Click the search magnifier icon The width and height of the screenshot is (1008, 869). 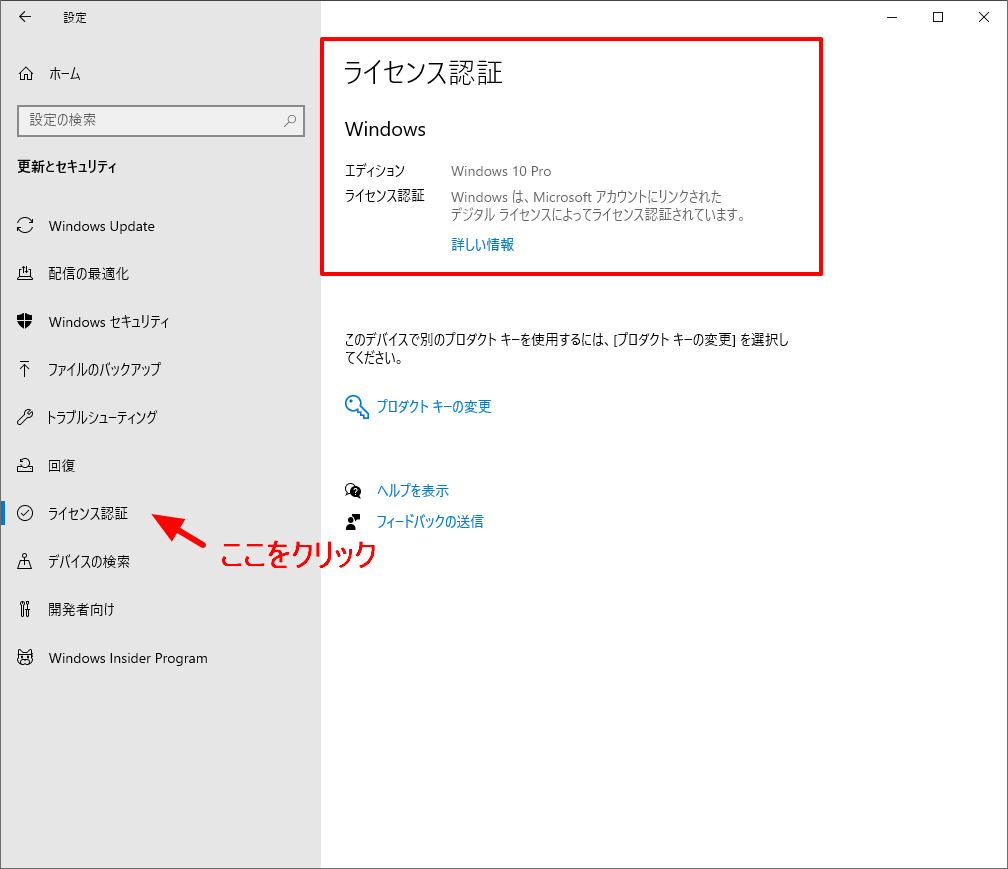click(290, 120)
